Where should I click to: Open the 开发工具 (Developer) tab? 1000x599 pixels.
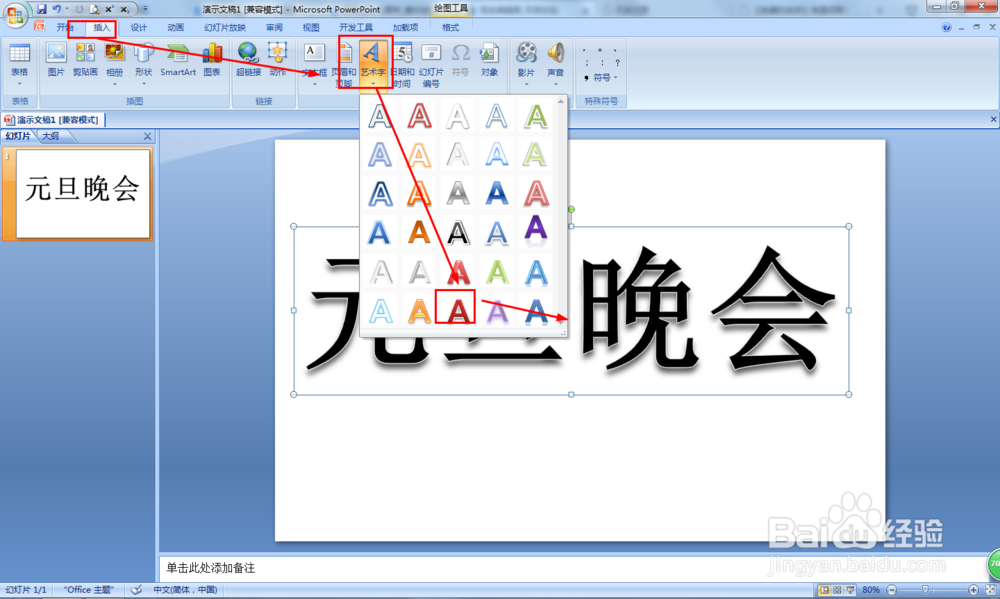(x=356, y=27)
